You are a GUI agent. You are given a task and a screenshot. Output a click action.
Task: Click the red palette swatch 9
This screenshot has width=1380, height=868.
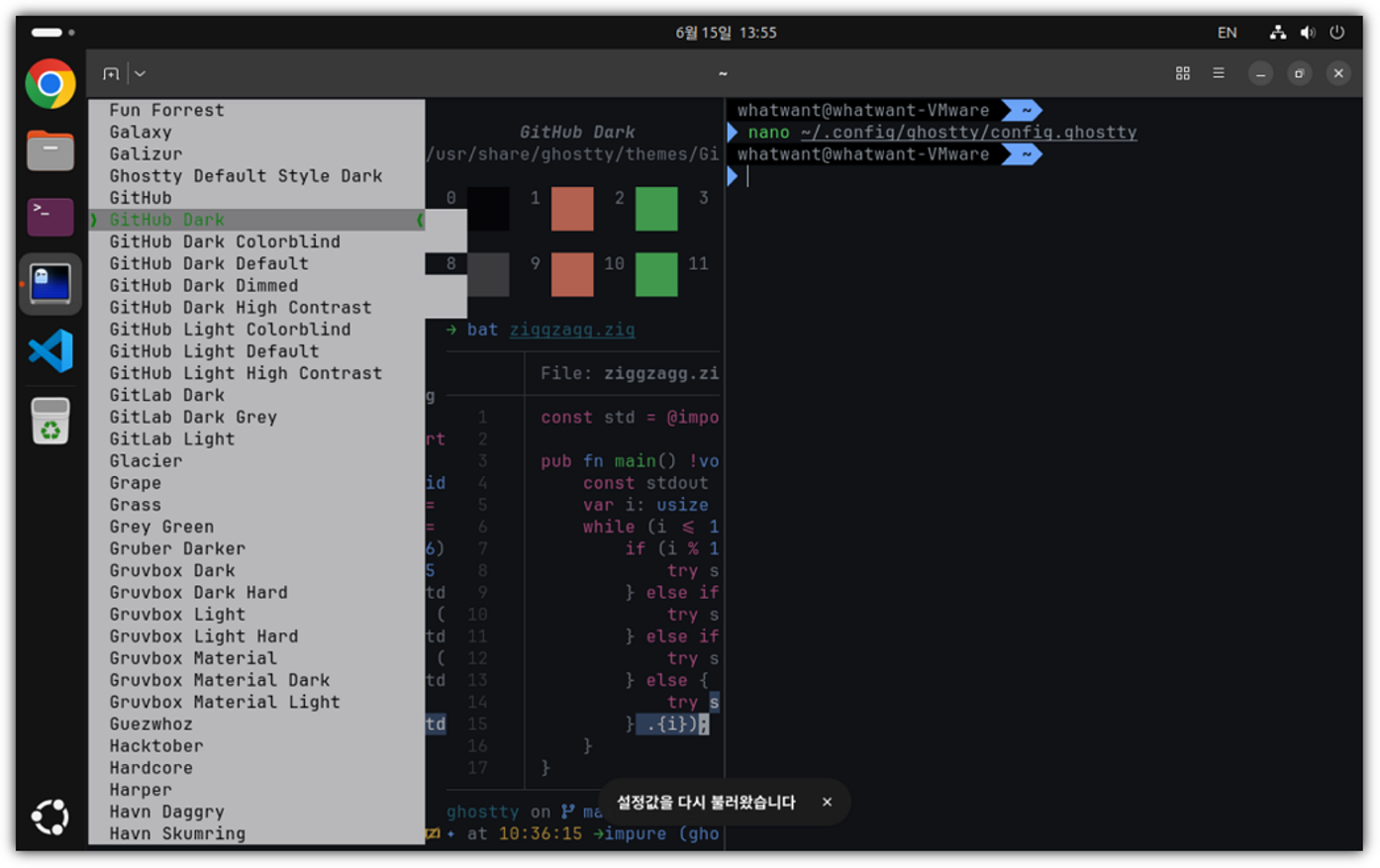[572, 274]
